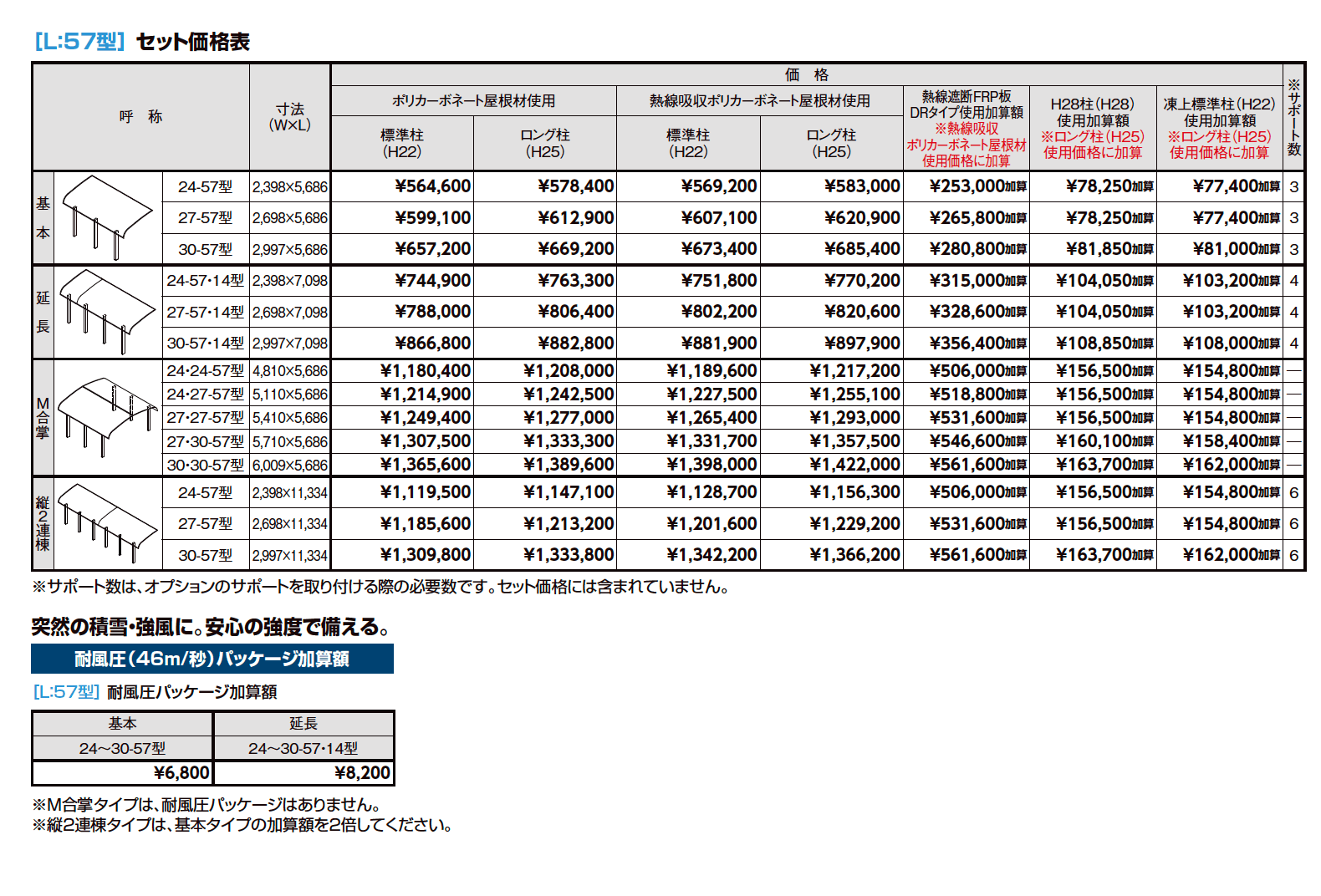This screenshot has width=1321, height=896.
Task: Click the dimension 2,398×5,686
Action: pyautogui.click(x=290, y=187)
